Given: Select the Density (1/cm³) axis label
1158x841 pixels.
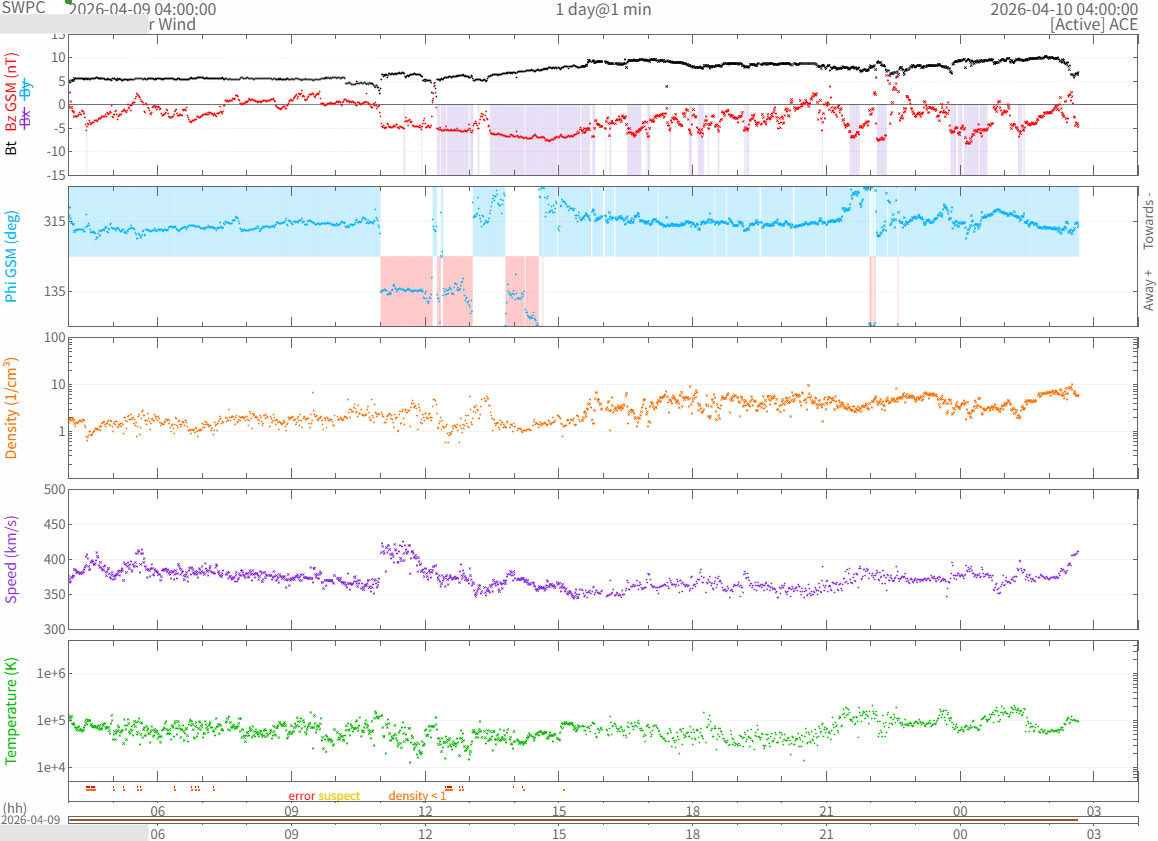Looking at the screenshot, I should tap(12, 408).
